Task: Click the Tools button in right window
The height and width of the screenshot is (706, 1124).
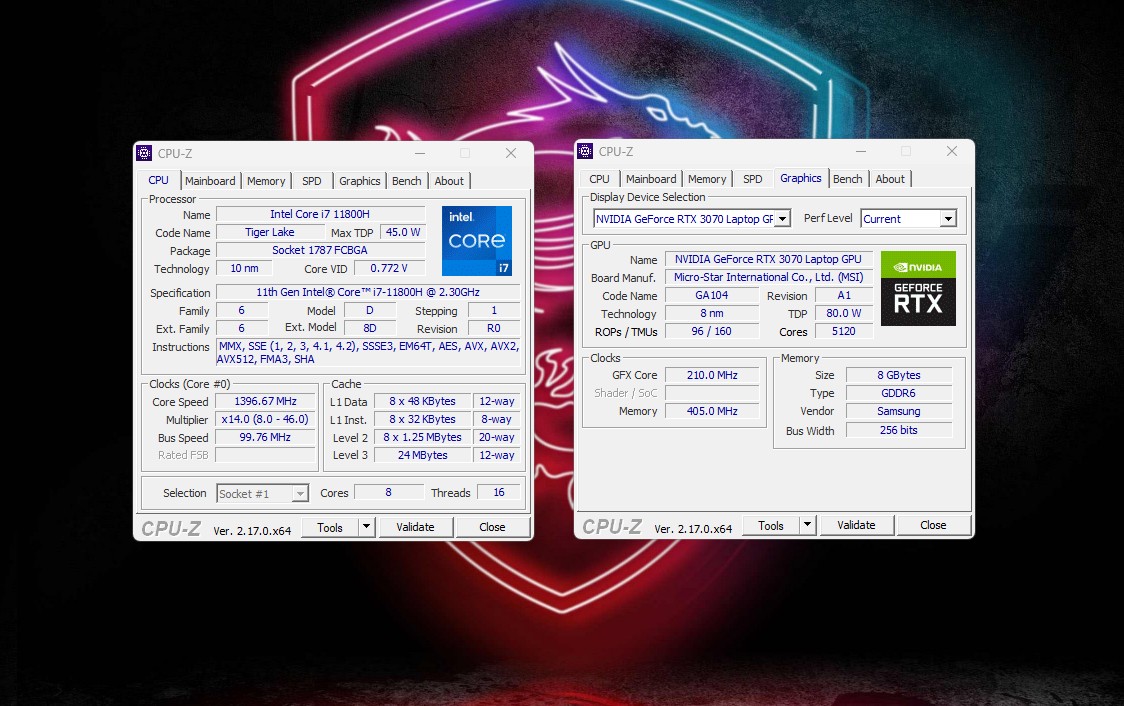Action: click(x=773, y=524)
